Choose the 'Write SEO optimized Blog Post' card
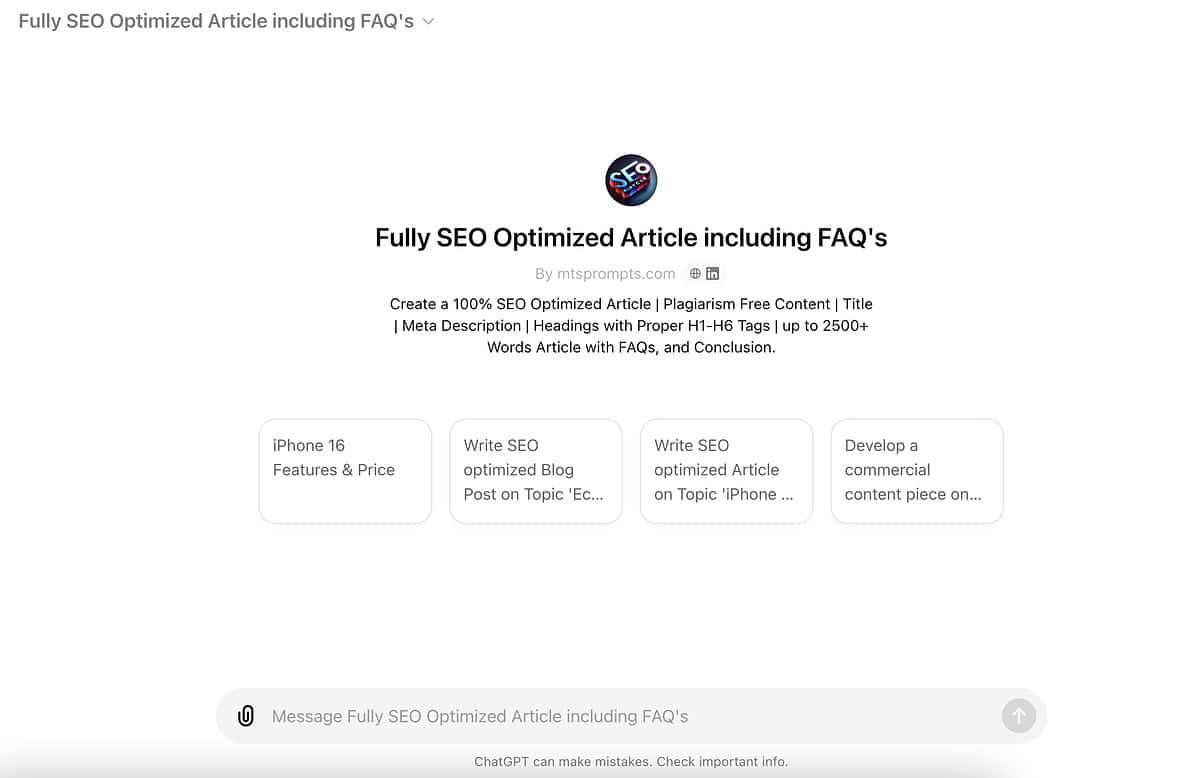This screenshot has height=778, width=1200. point(536,470)
